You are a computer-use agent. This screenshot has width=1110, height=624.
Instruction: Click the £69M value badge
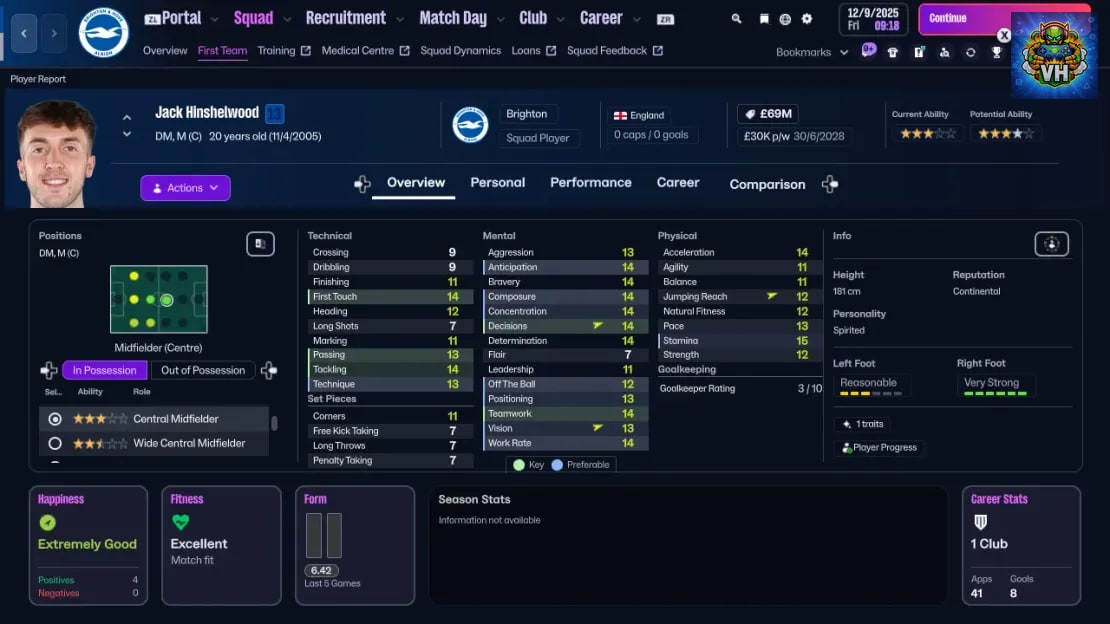[x=768, y=114]
